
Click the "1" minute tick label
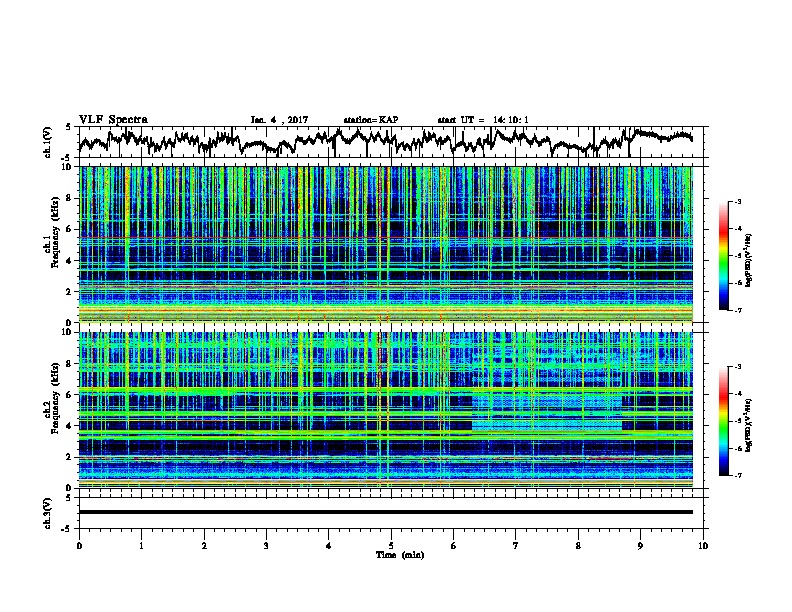142,546
